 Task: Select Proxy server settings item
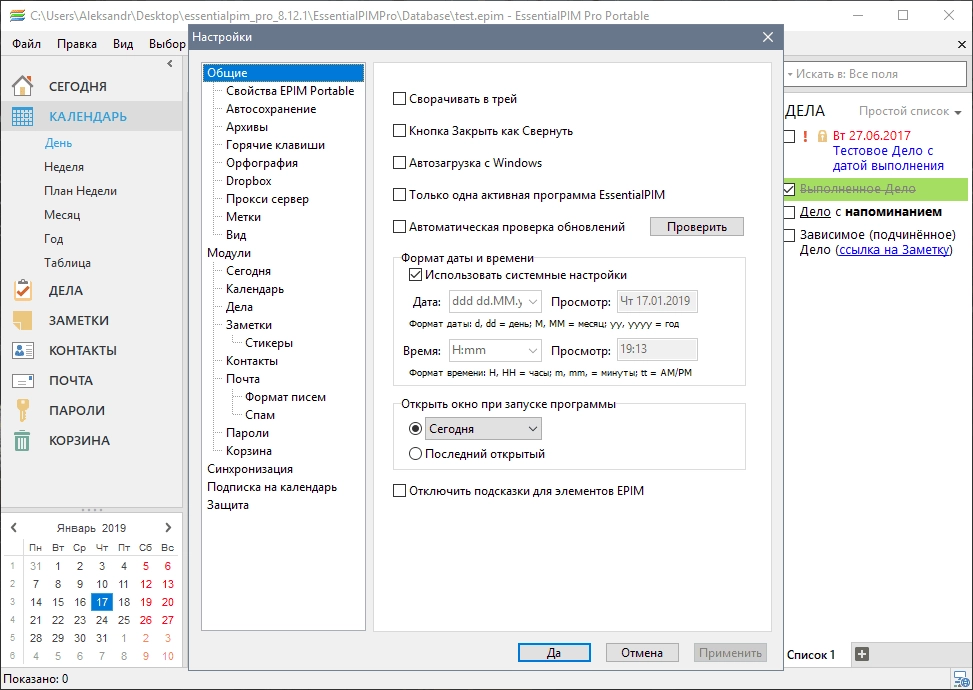point(267,199)
